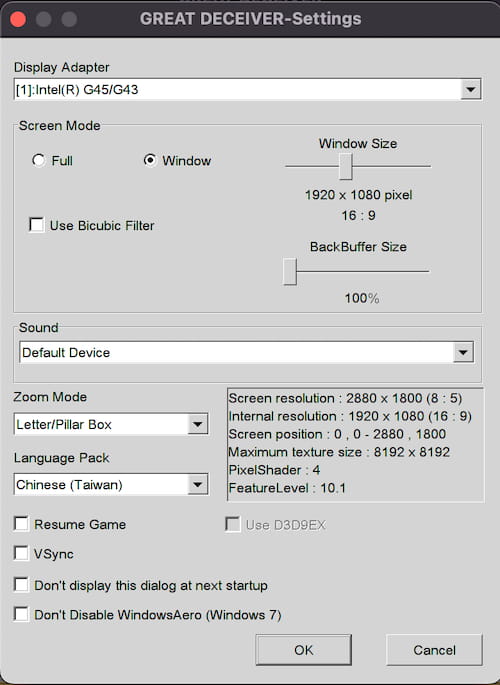Click the Screen position info line
Viewport: 500px width, 685px height.
tap(337, 434)
